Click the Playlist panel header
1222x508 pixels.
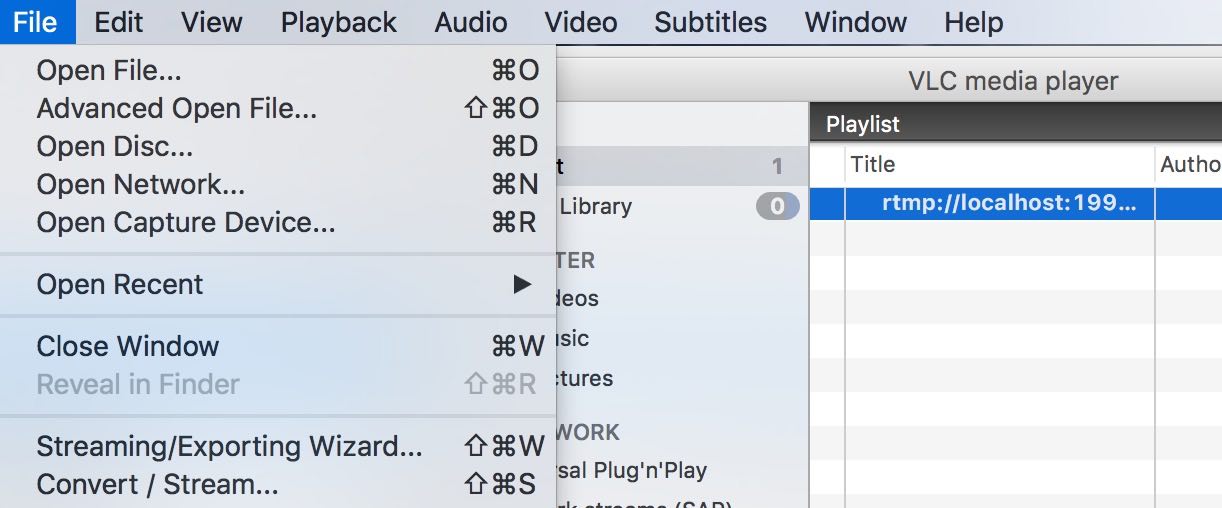tap(1015, 124)
